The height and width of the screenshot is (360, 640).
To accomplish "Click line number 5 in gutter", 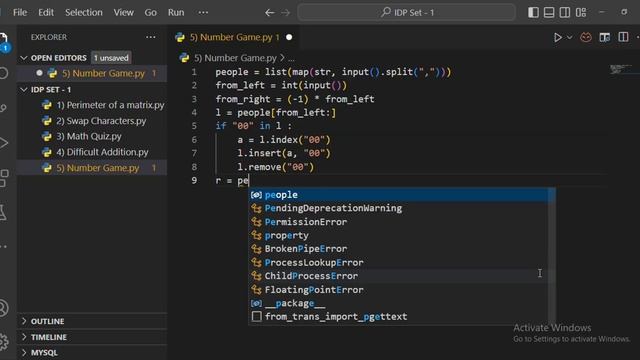I will [x=194, y=126].
